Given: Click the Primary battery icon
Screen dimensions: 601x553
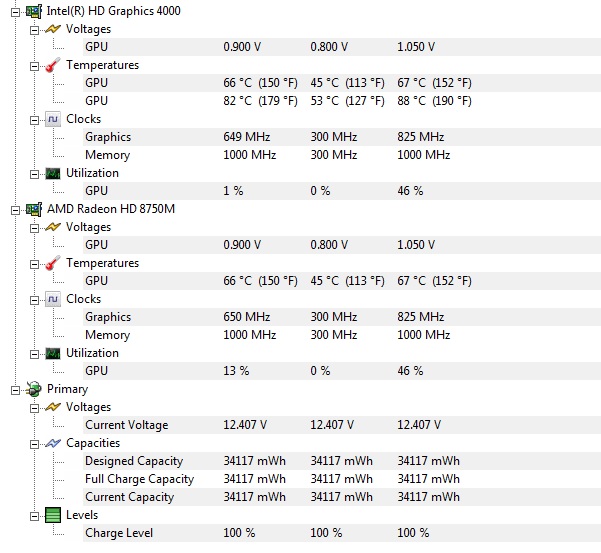Looking at the screenshot, I should coord(33,389).
